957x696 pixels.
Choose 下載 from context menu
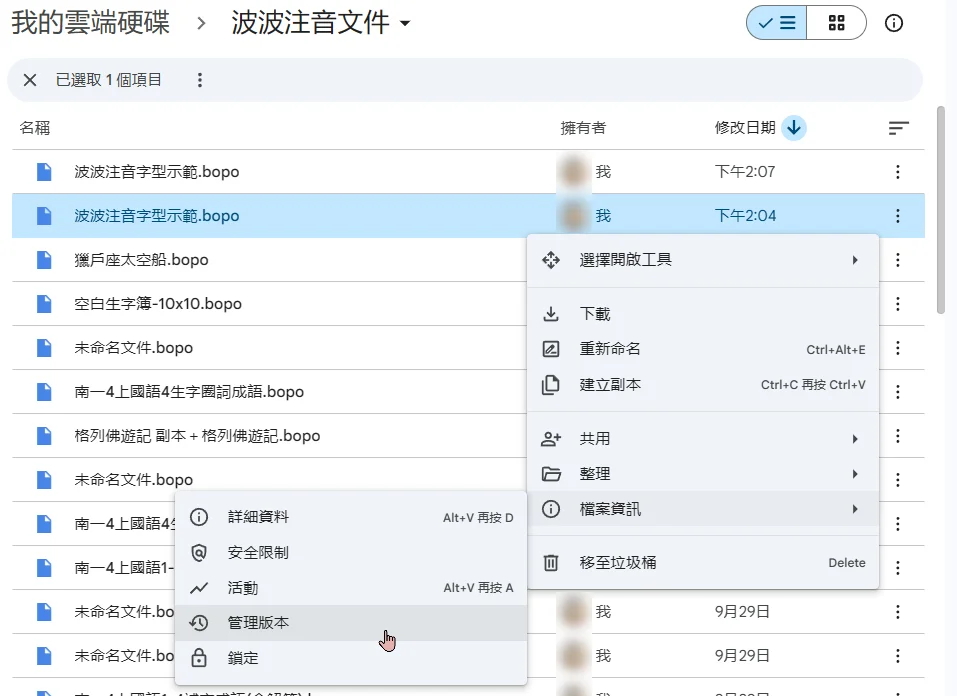(702, 314)
